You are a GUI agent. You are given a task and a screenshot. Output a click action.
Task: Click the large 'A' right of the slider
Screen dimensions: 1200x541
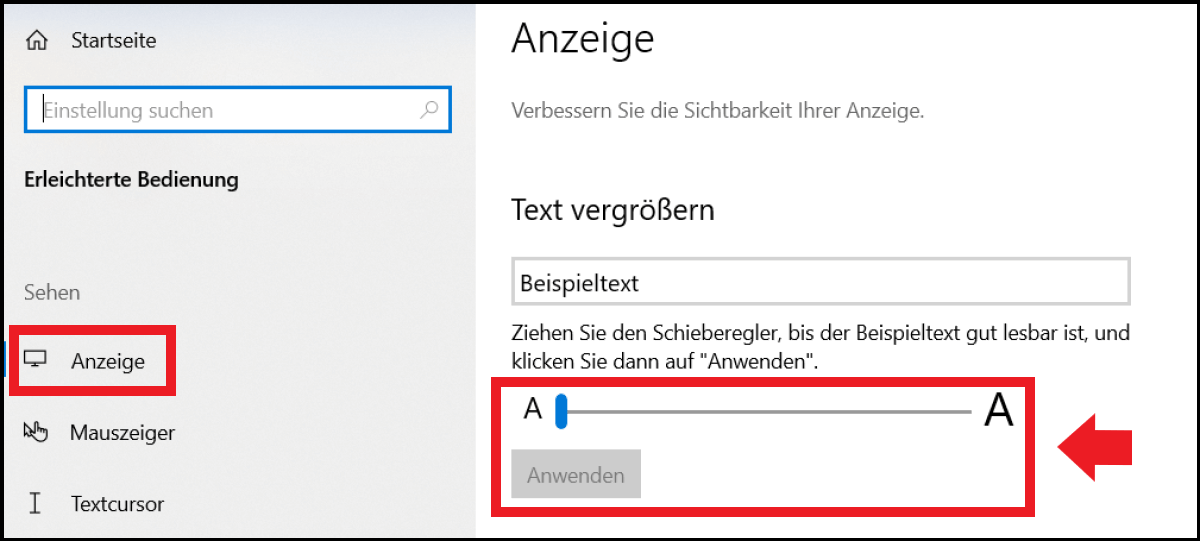(x=998, y=410)
